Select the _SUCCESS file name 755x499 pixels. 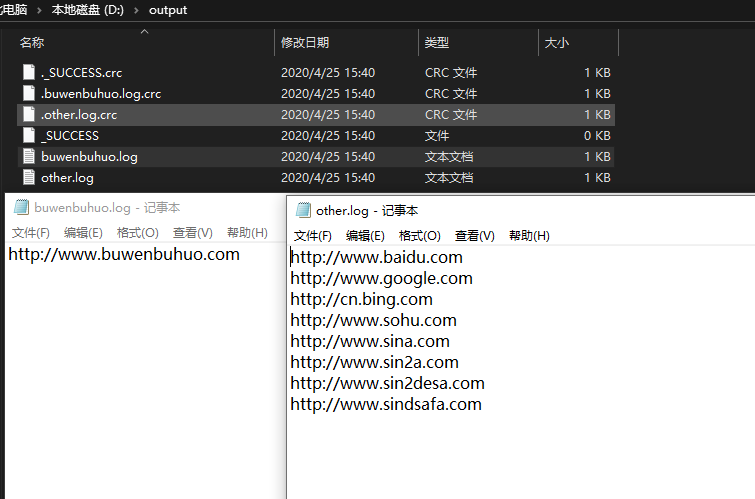(x=70, y=135)
